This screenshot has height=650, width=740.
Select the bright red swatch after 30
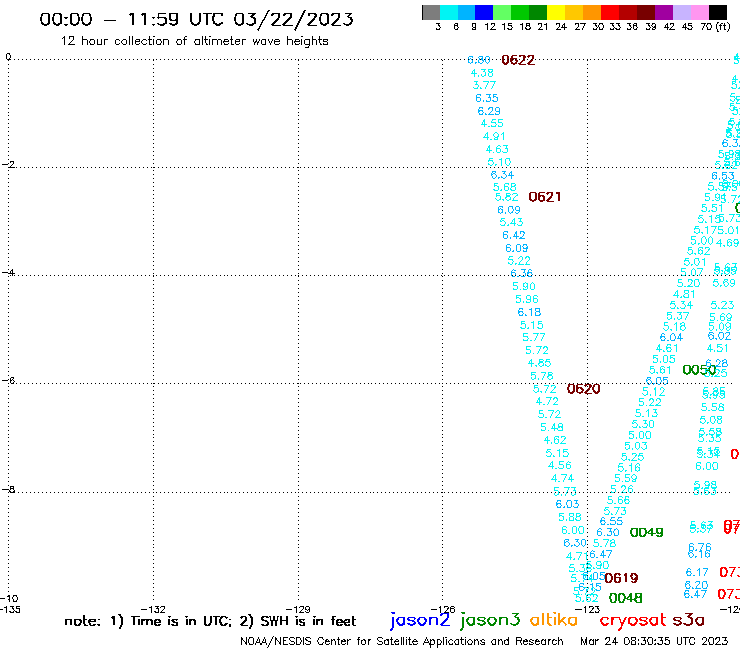[x=610, y=12]
